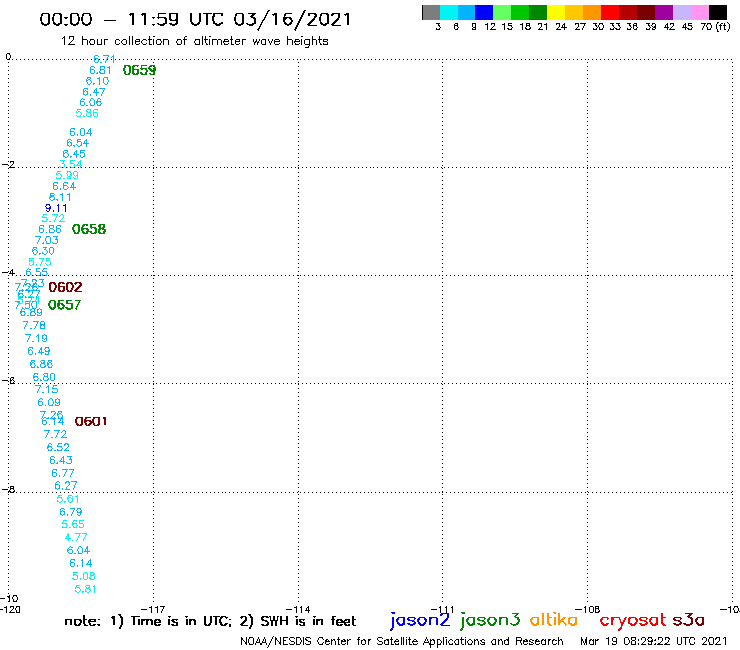Click the 6.43 wave height value

coord(61,460)
